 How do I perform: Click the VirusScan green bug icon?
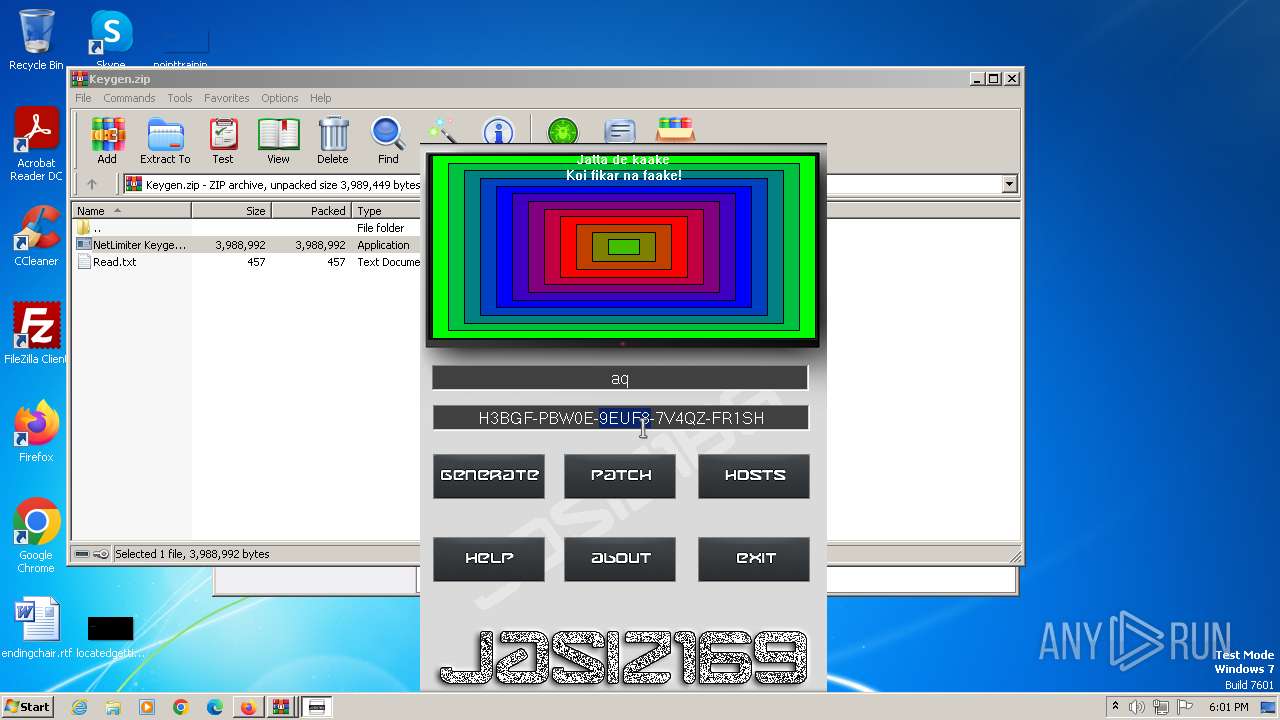[563, 131]
